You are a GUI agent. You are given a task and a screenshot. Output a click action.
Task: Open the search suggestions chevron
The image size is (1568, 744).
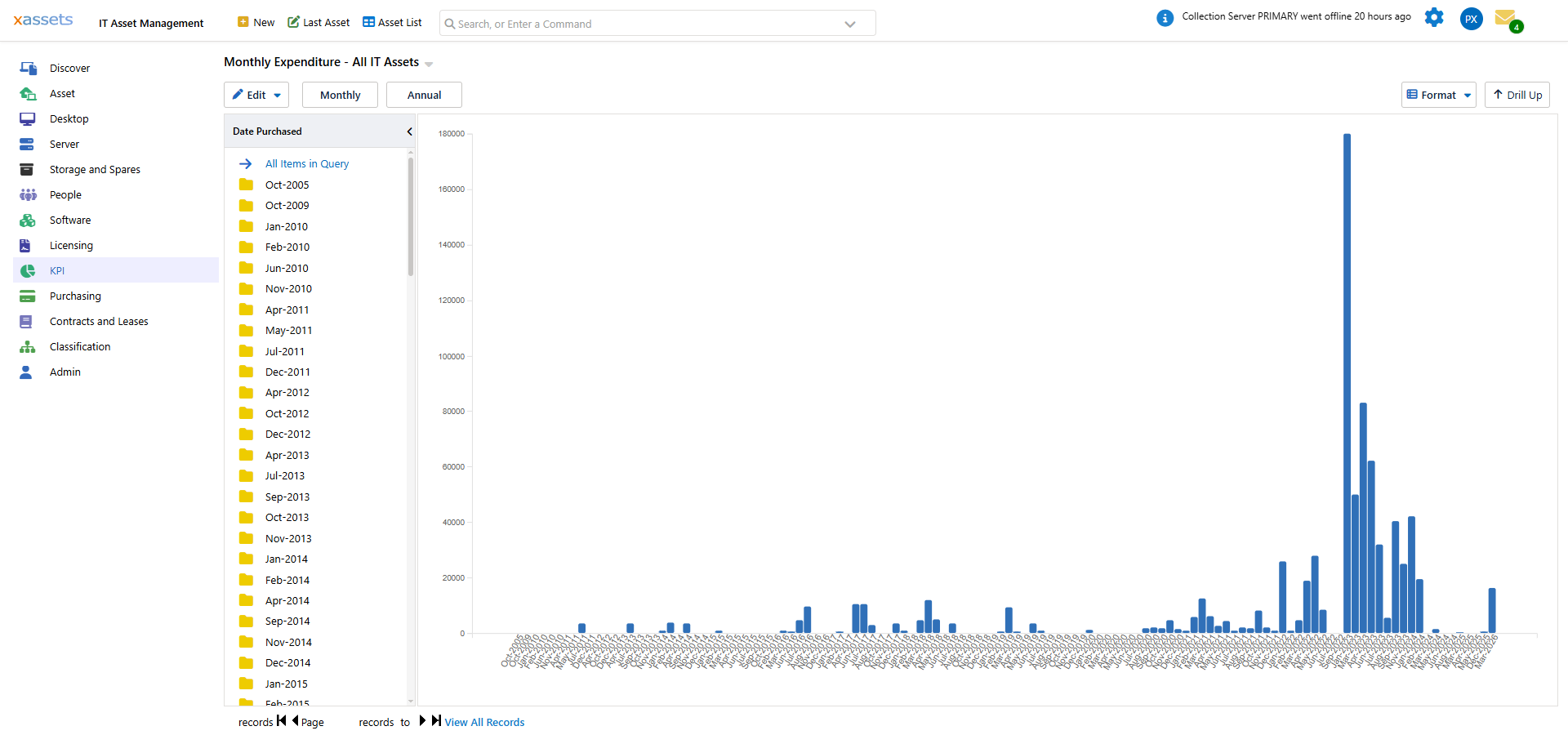point(851,23)
